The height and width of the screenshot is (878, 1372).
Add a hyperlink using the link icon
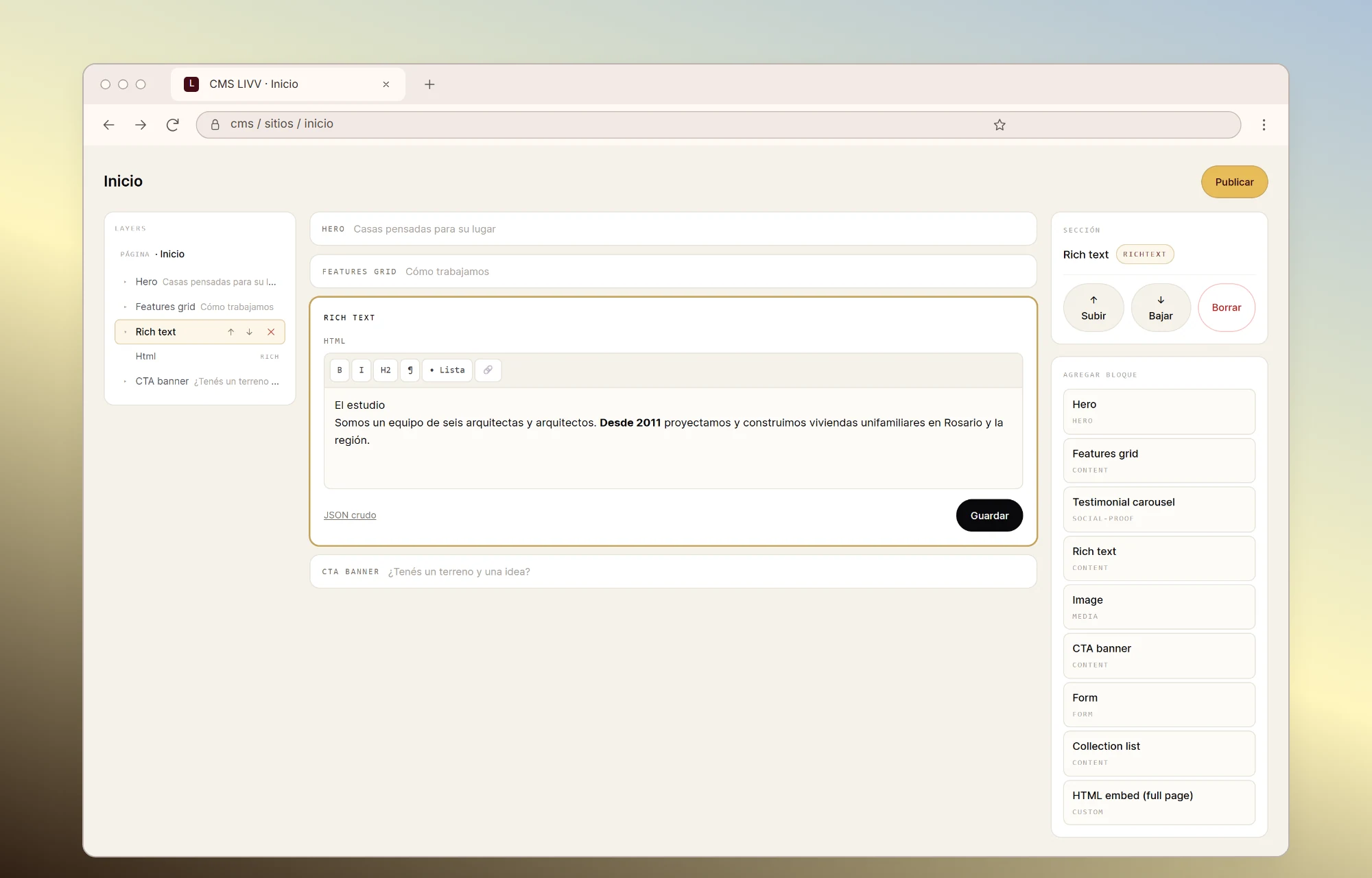point(488,370)
